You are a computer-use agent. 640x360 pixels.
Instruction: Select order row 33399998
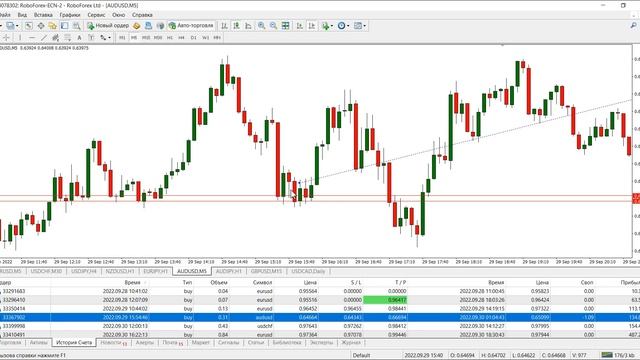(320, 326)
